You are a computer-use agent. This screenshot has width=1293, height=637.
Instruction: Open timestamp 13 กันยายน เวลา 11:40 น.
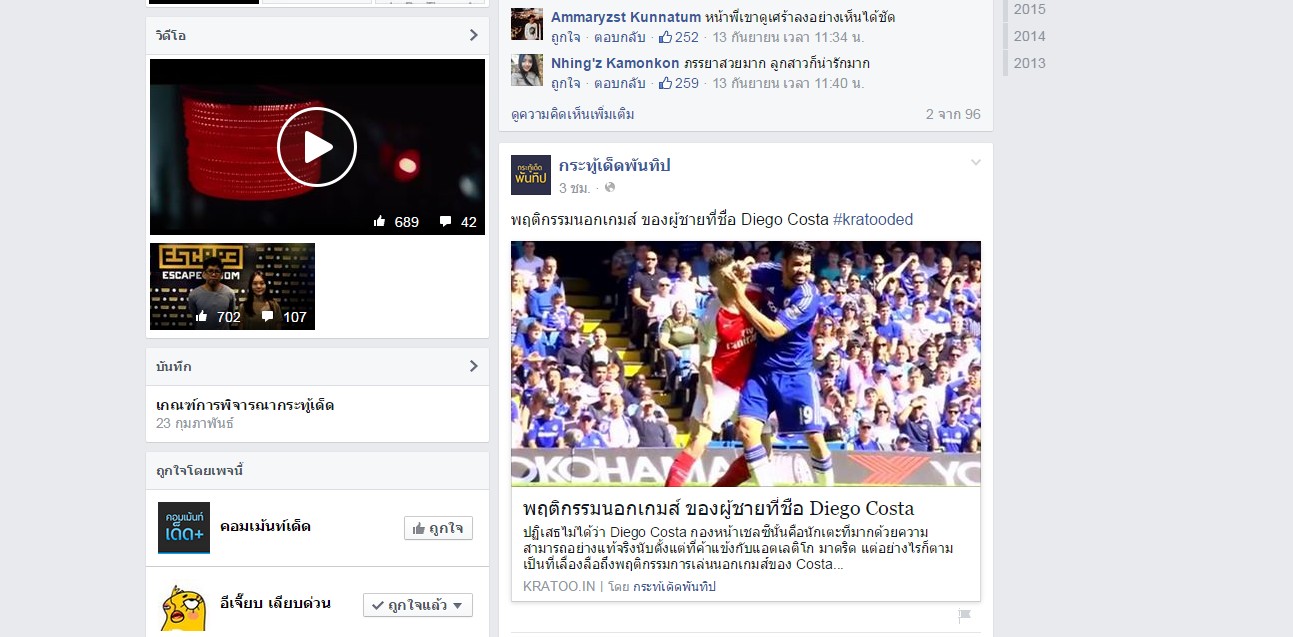[788, 83]
